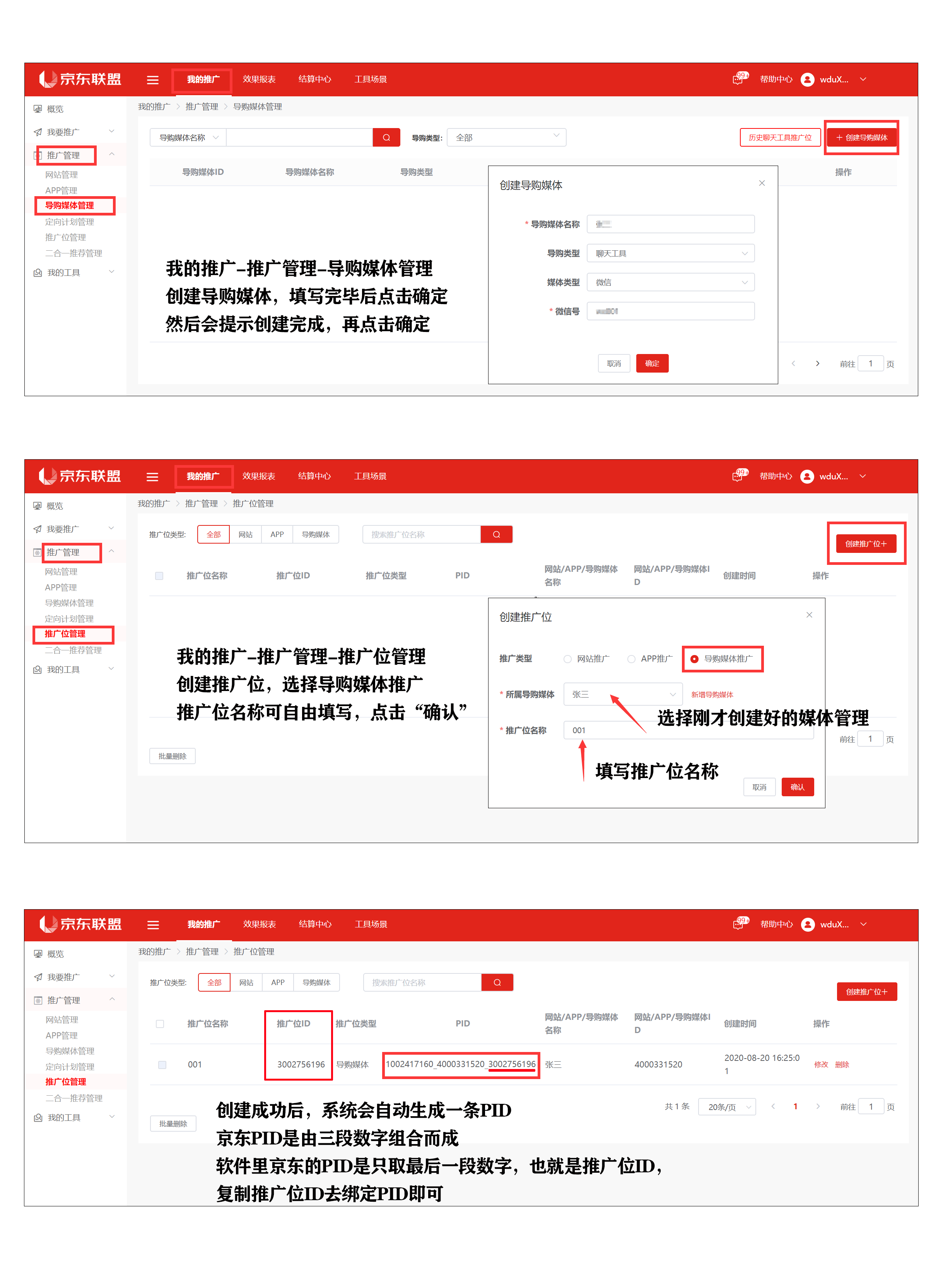
Task: Click next-page arrow after page number 1 in row 001 screenshot
Action: coord(817,1107)
